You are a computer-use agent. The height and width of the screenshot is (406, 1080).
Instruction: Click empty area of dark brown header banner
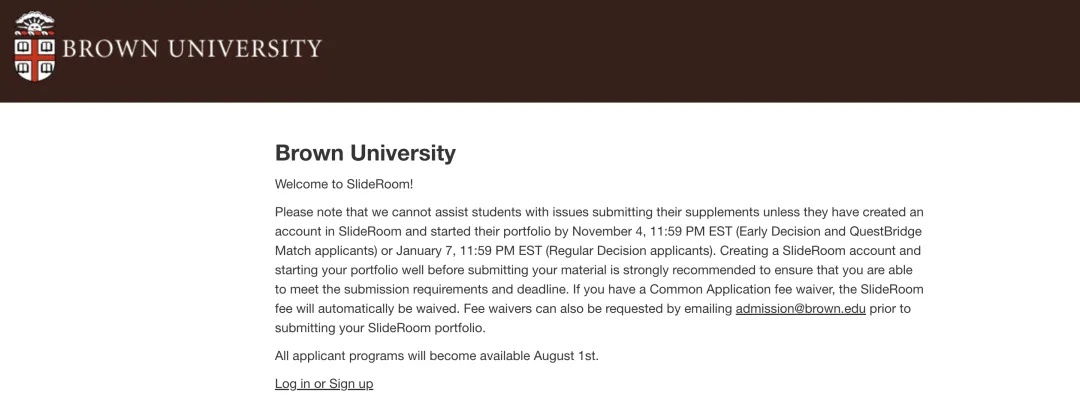pyautogui.click(x=689, y=51)
